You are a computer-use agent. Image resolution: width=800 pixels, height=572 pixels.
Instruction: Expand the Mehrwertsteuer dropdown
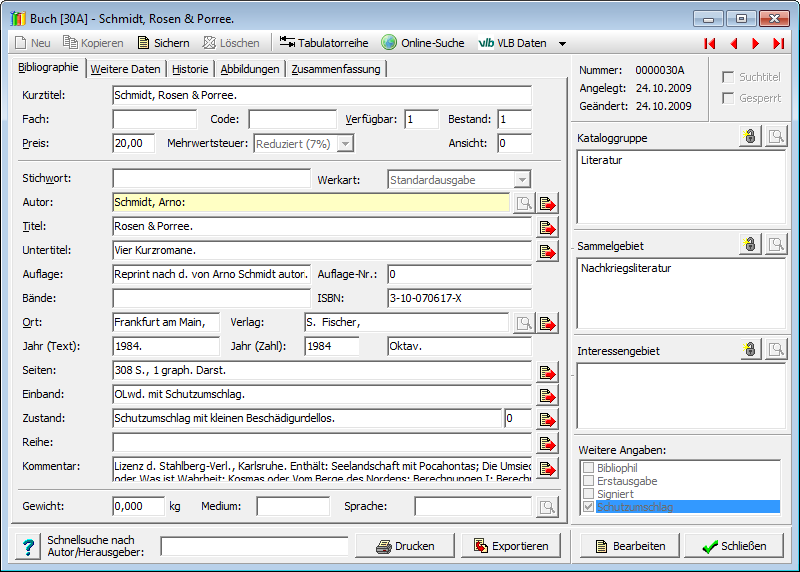click(345, 143)
